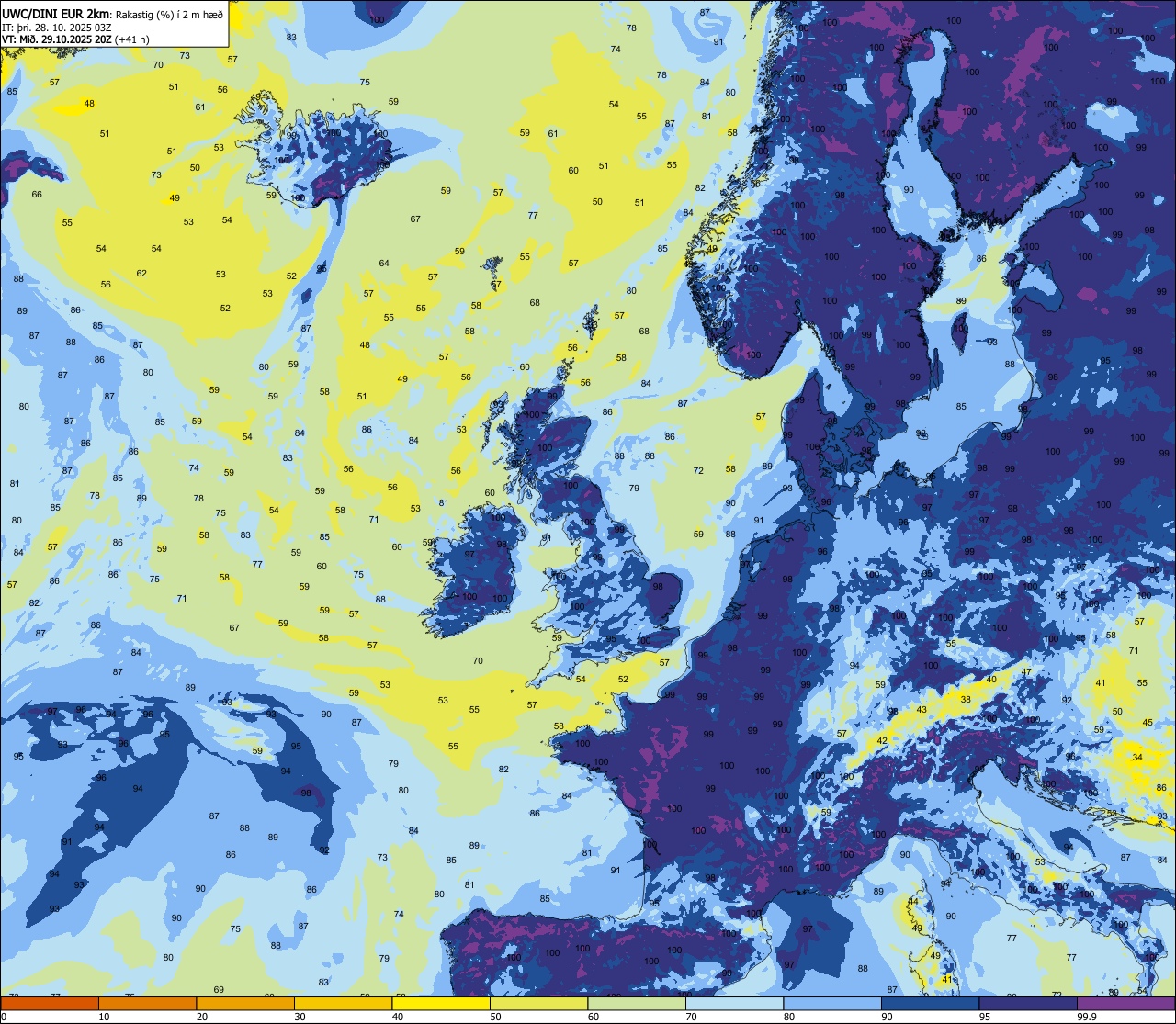The width and height of the screenshot is (1176, 1024).
Task: Click the humidity value '38' on the map
Action: pos(966,699)
